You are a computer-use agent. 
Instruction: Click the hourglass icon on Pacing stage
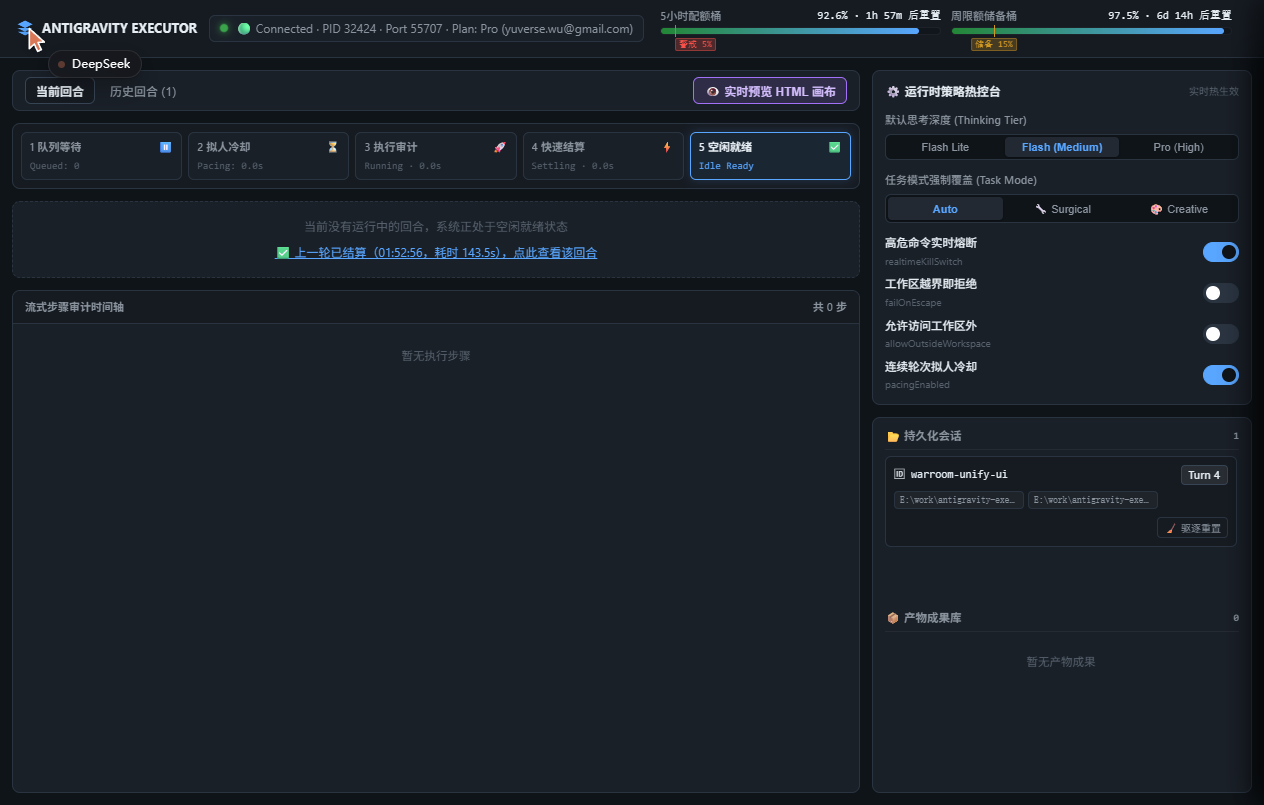tap(333, 147)
